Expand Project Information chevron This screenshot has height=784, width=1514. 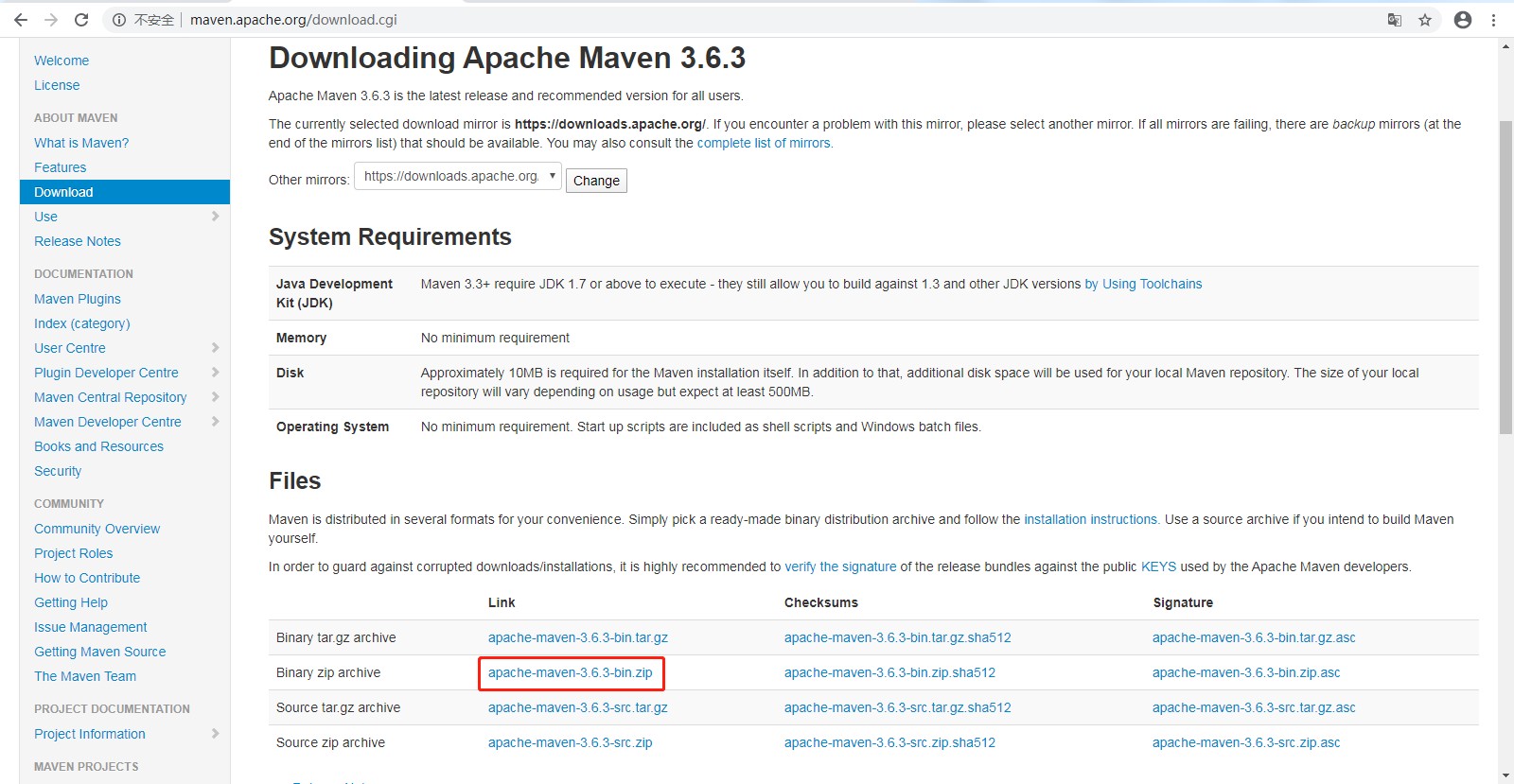pyautogui.click(x=216, y=734)
